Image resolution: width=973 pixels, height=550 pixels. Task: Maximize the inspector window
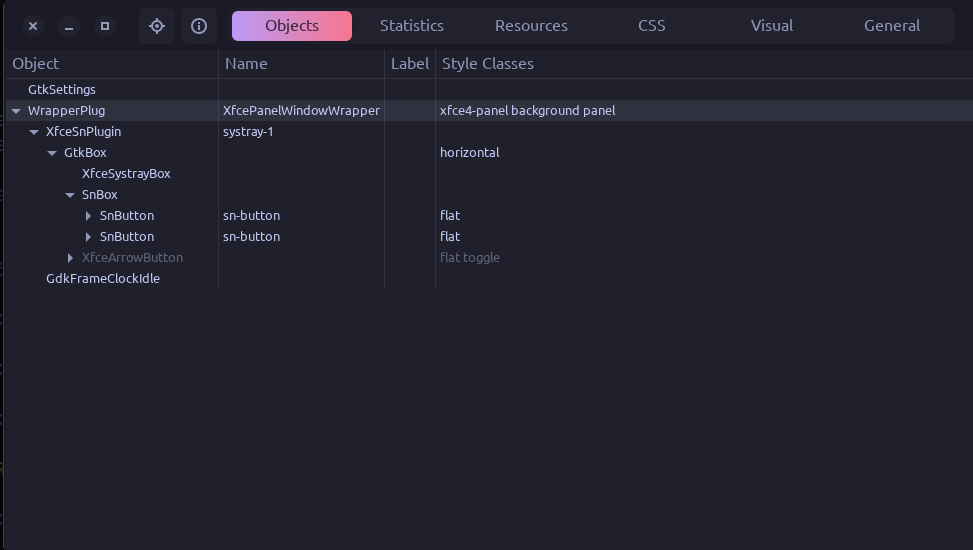coord(105,26)
